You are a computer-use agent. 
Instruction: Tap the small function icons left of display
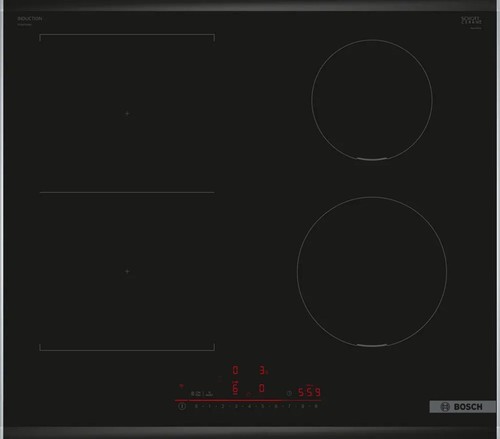(x=202, y=394)
